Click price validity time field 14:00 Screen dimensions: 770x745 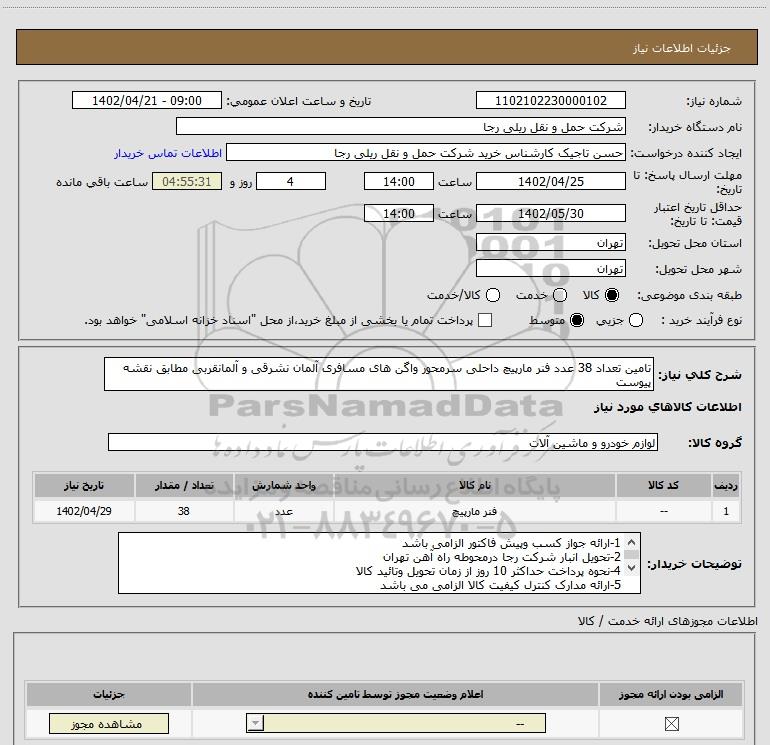click(399, 213)
